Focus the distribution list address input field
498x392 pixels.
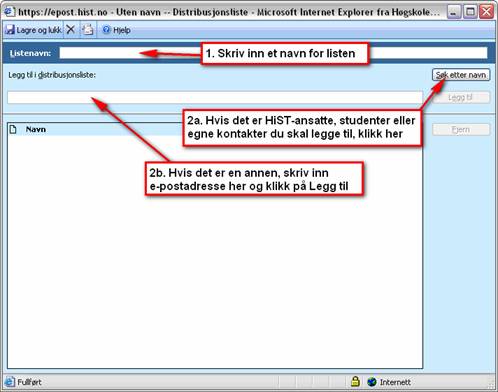point(215,97)
